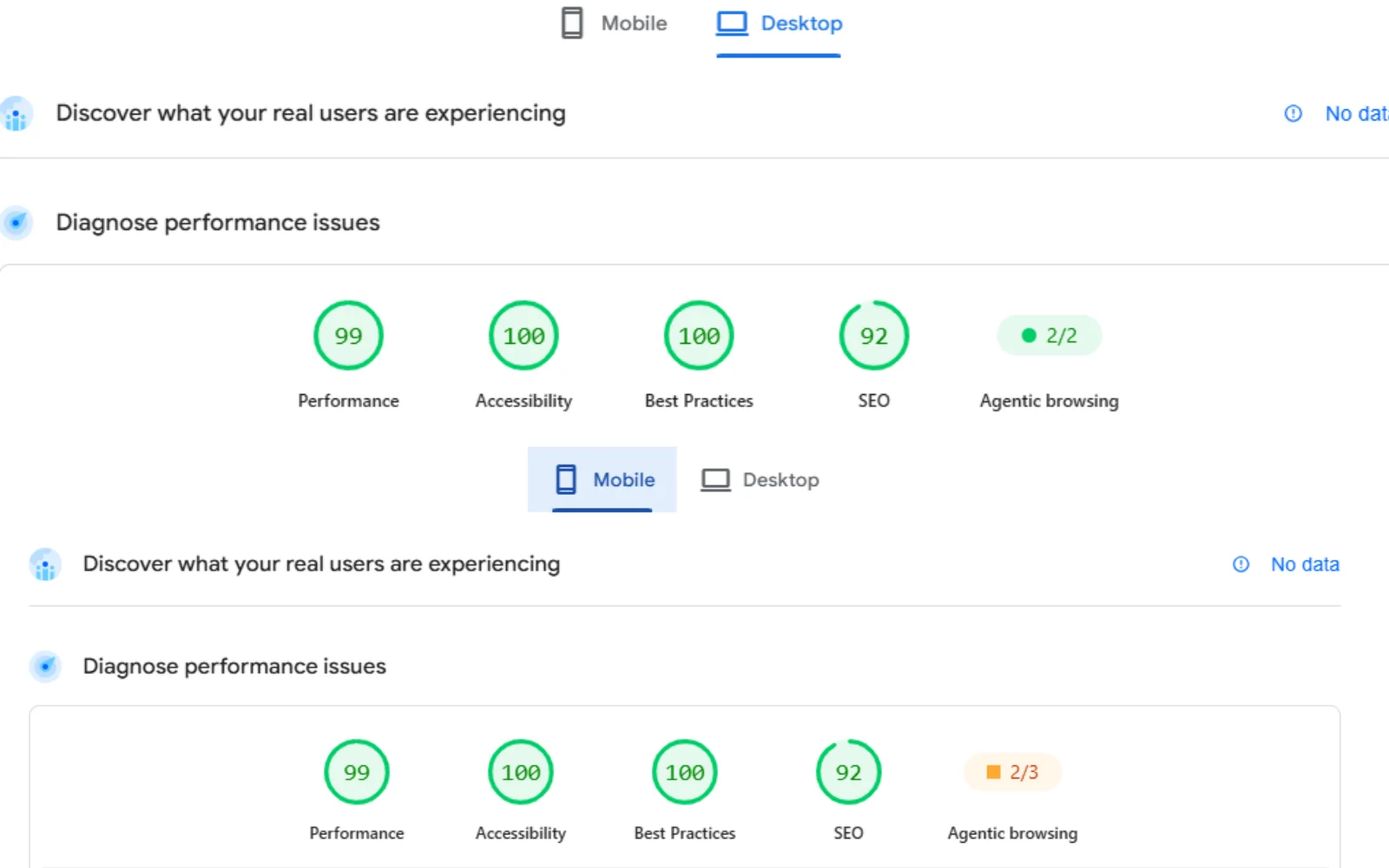The width and height of the screenshot is (1389, 868).
Task: Click the top 'Diagnose performance issues' heading
Action: point(218,223)
